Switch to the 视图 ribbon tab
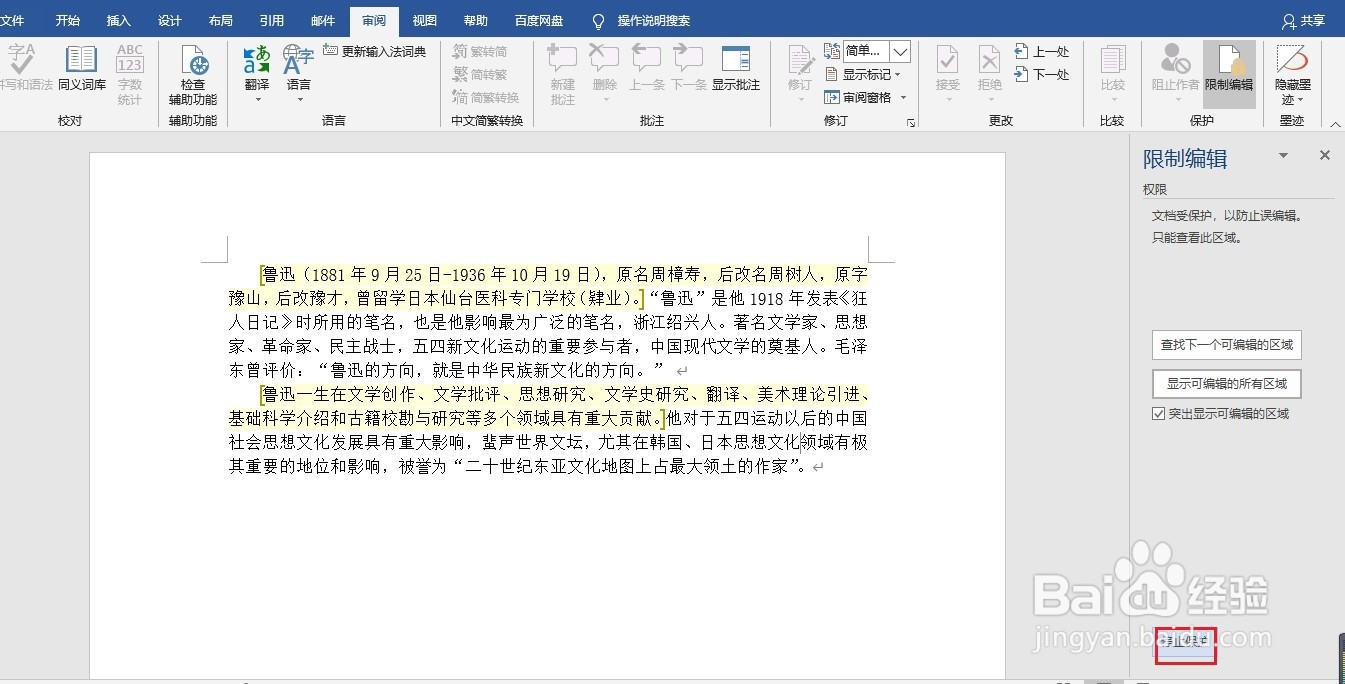This screenshot has height=684, width=1345. pos(423,20)
